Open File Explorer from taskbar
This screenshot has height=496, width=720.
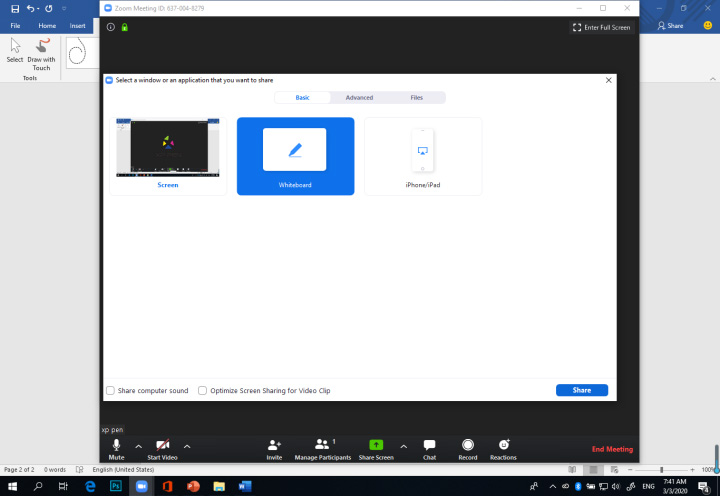click(219, 486)
